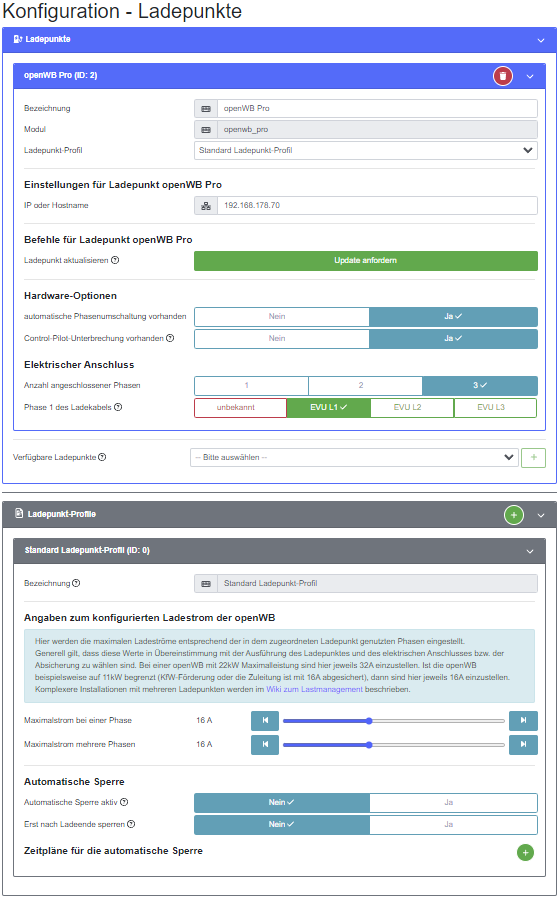The image size is (560, 901).
Task: Set Automatische Sperre aktiv to Nein
Action: pyautogui.click(x=281, y=803)
